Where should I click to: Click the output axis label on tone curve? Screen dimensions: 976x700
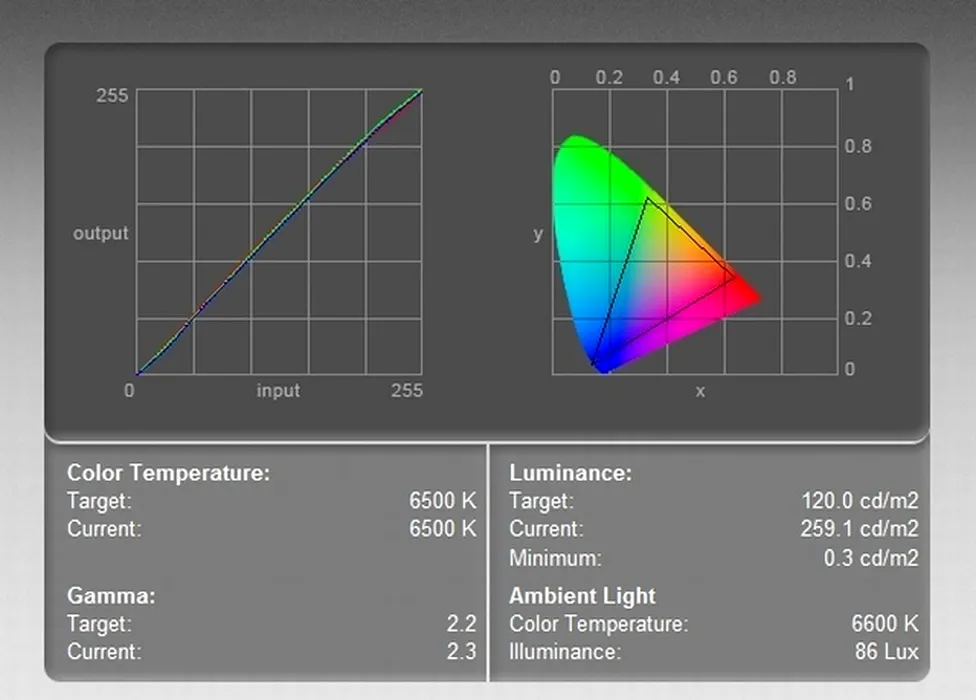click(x=101, y=233)
